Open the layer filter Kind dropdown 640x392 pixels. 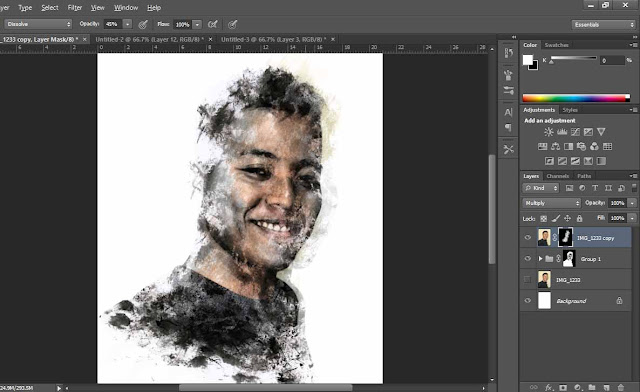pos(541,188)
